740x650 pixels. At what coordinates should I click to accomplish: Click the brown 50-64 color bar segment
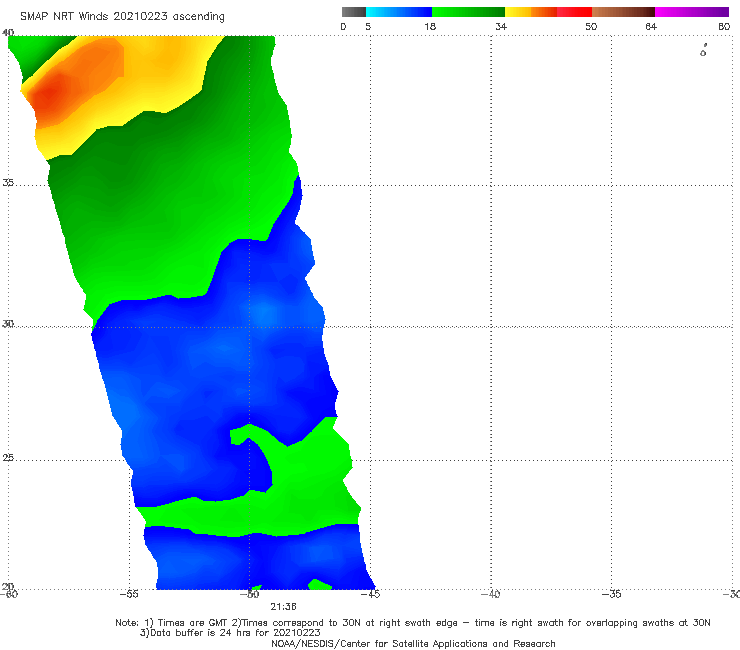pyautogui.click(x=623, y=12)
